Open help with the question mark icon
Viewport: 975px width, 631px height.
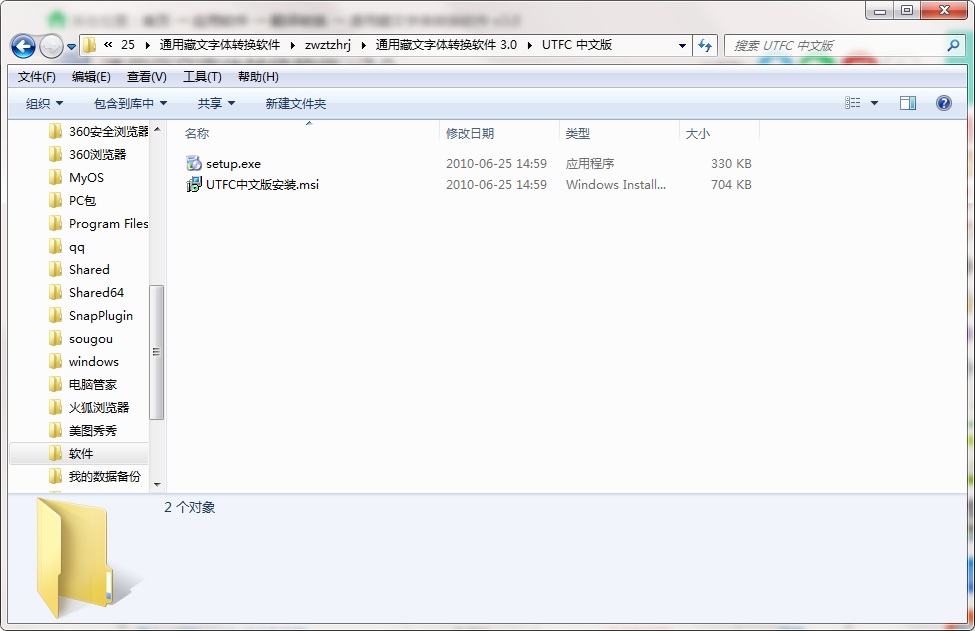click(x=943, y=103)
